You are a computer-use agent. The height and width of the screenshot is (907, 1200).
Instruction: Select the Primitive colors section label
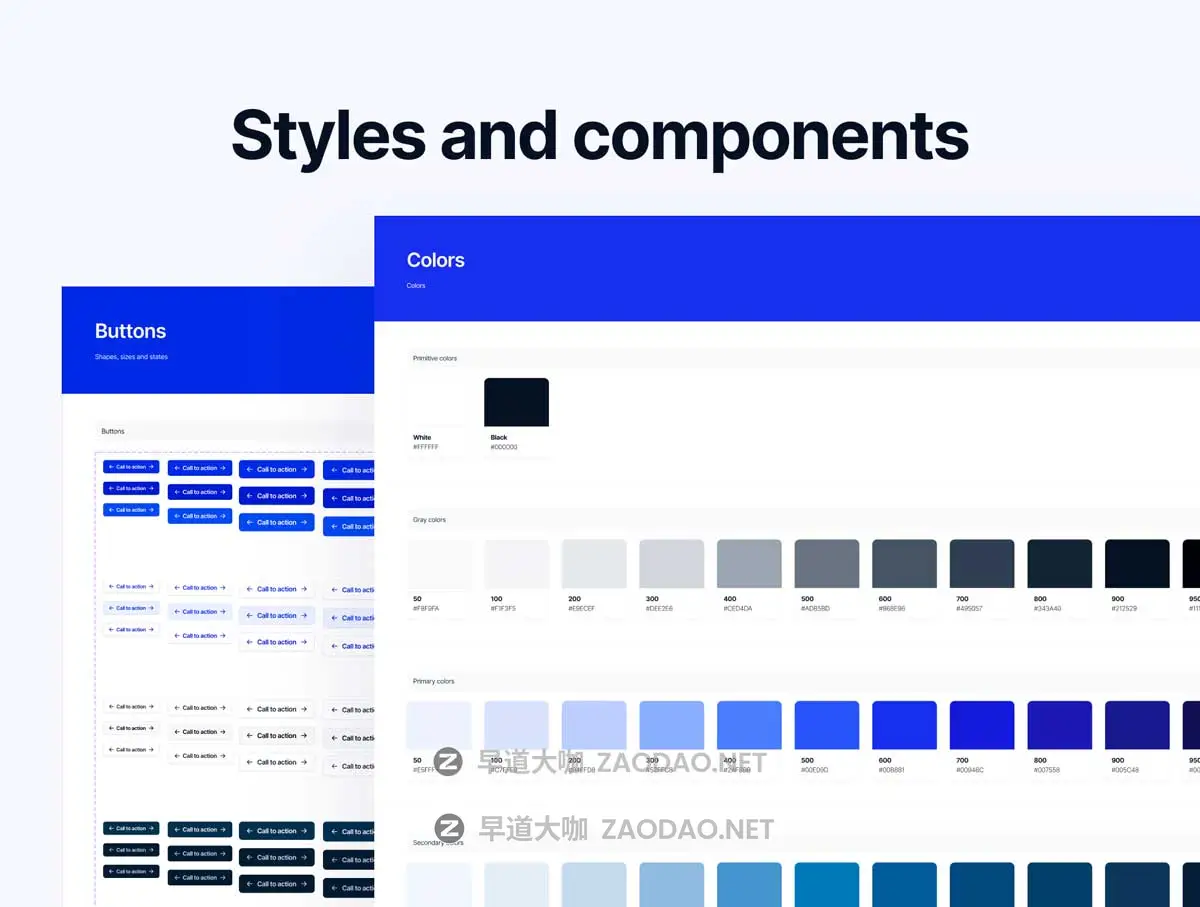435,358
